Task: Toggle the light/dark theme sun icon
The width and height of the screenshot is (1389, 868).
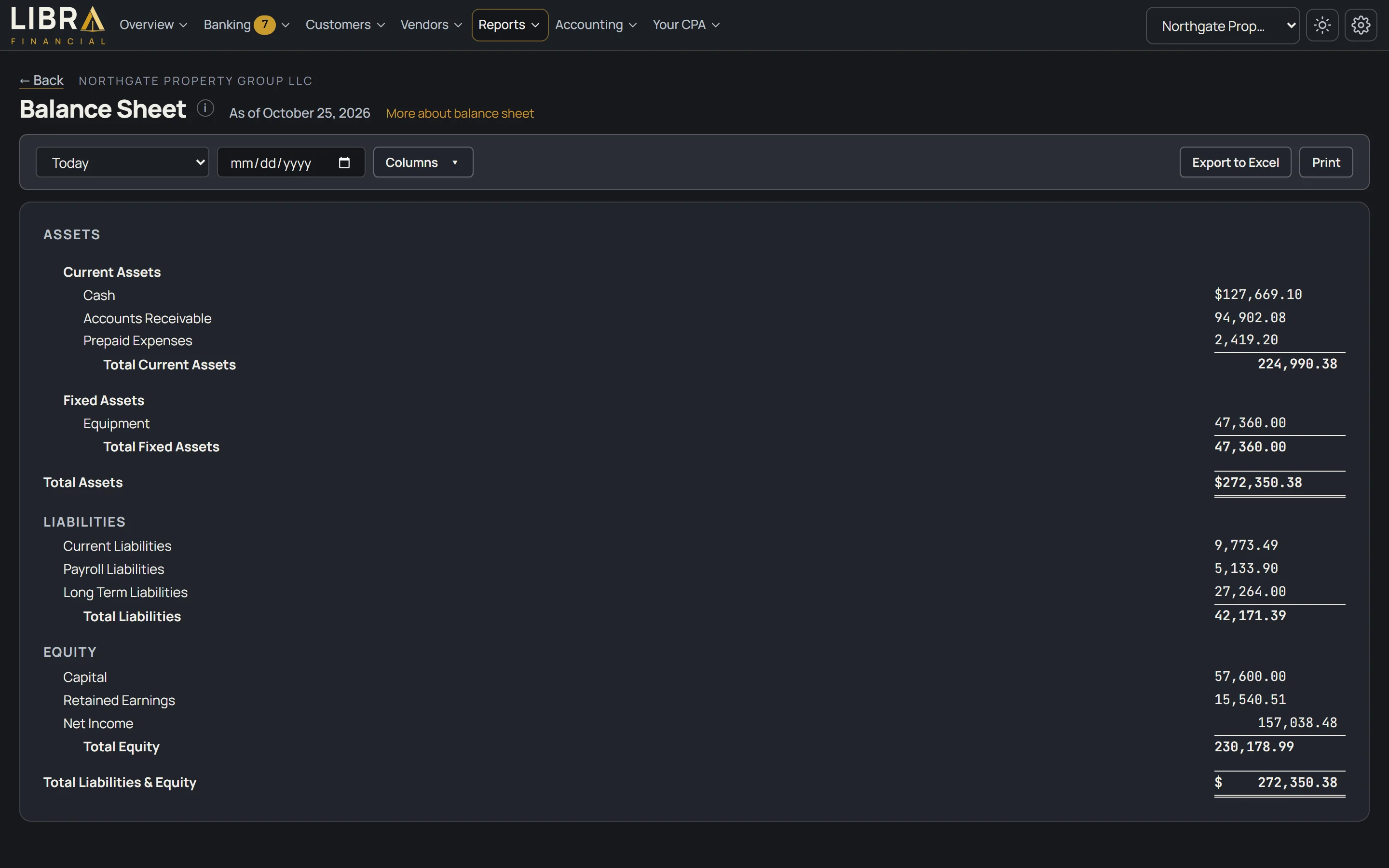Action: pos(1322,25)
